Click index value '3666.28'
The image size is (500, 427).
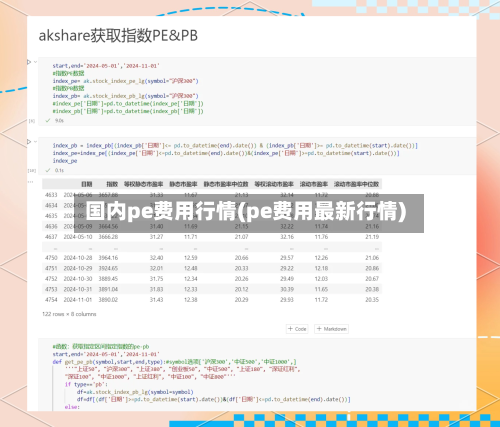coord(108,237)
